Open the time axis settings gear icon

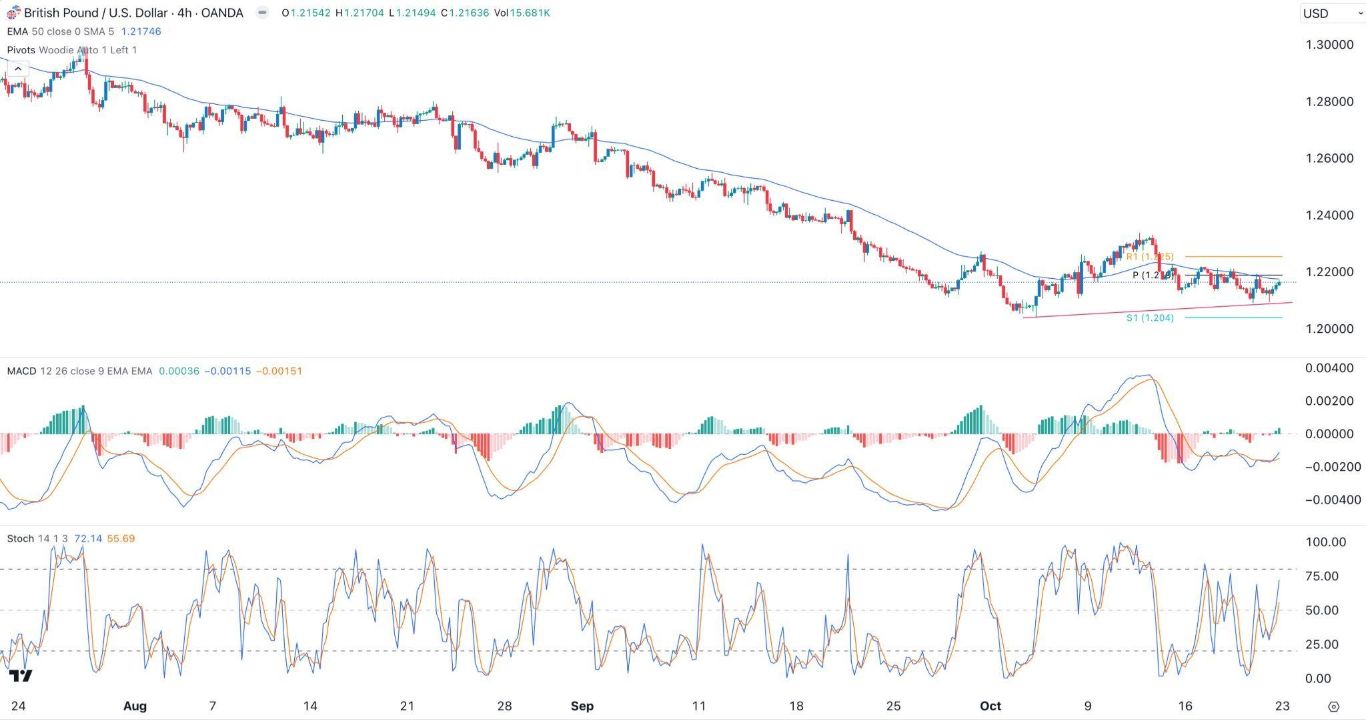click(x=1334, y=706)
